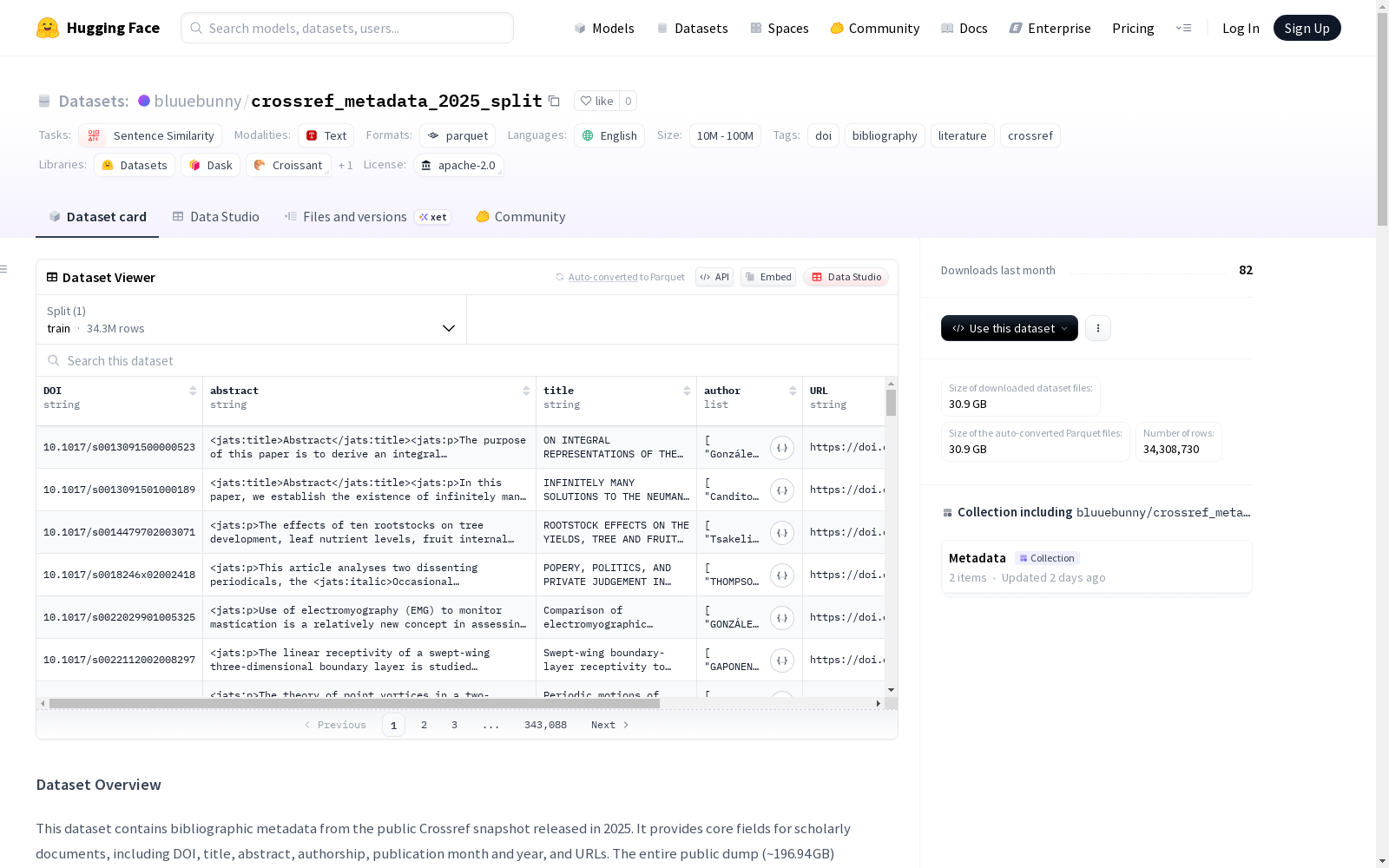Screen dimensions: 1389x868
Task: Sort by the abstract column
Action: tap(526, 391)
